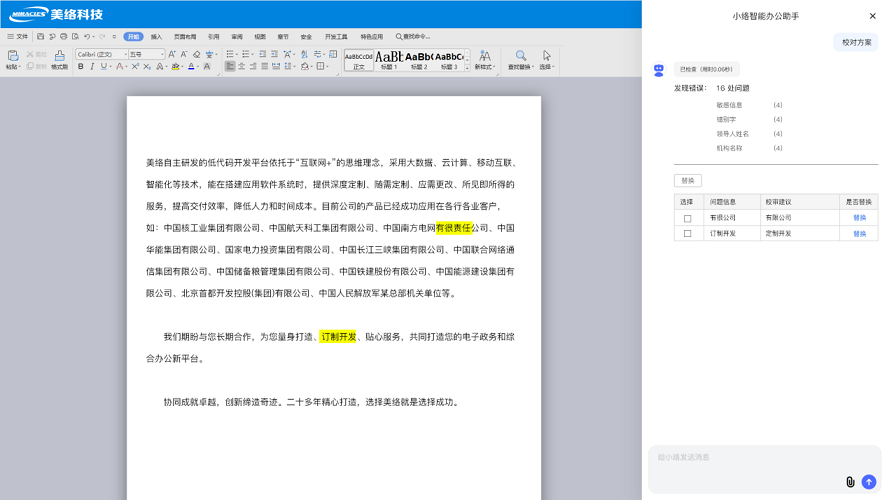
Task: Click the Paste (粘贴) icon
Action: click(x=12, y=57)
